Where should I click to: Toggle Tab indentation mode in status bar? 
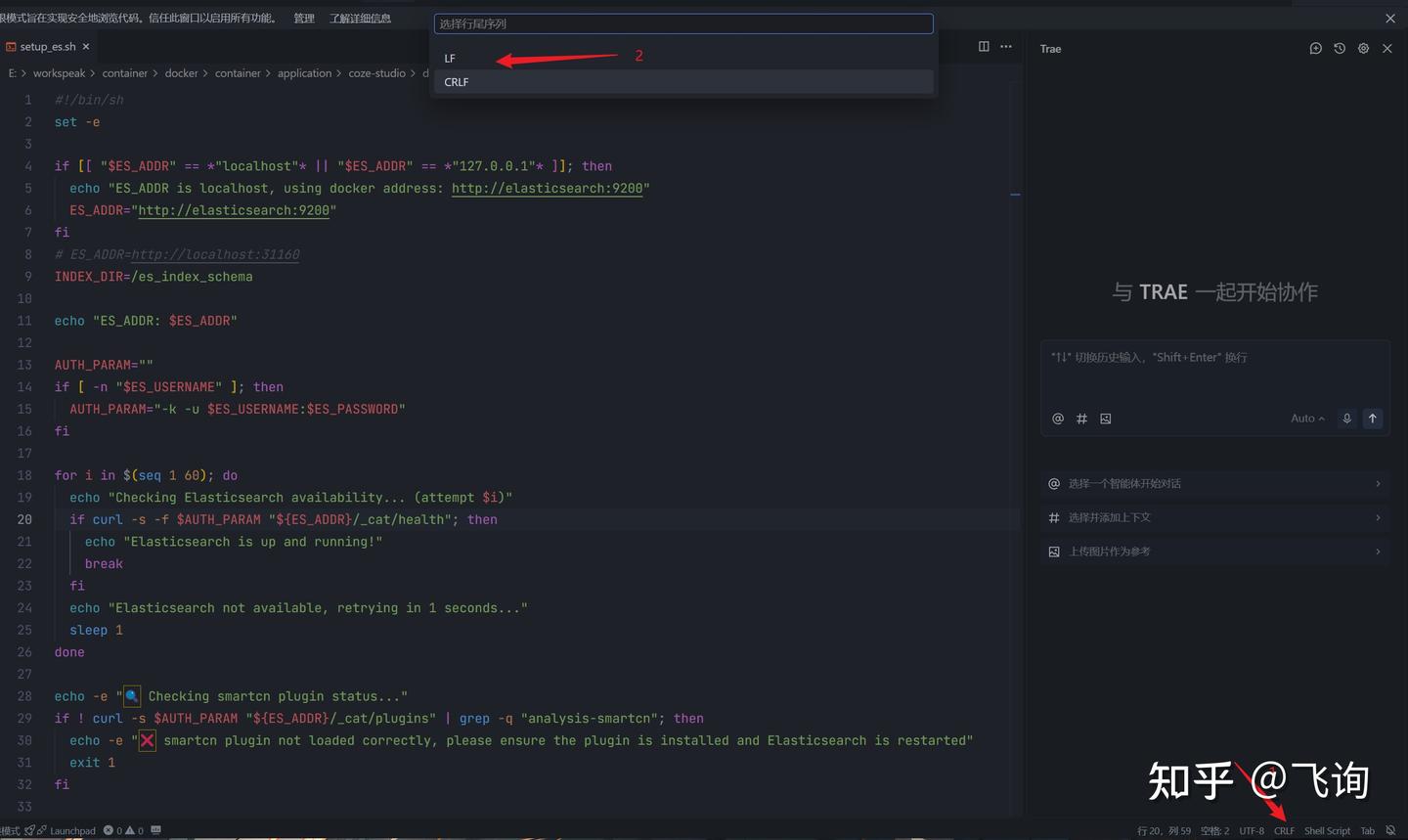(1367, 831)
